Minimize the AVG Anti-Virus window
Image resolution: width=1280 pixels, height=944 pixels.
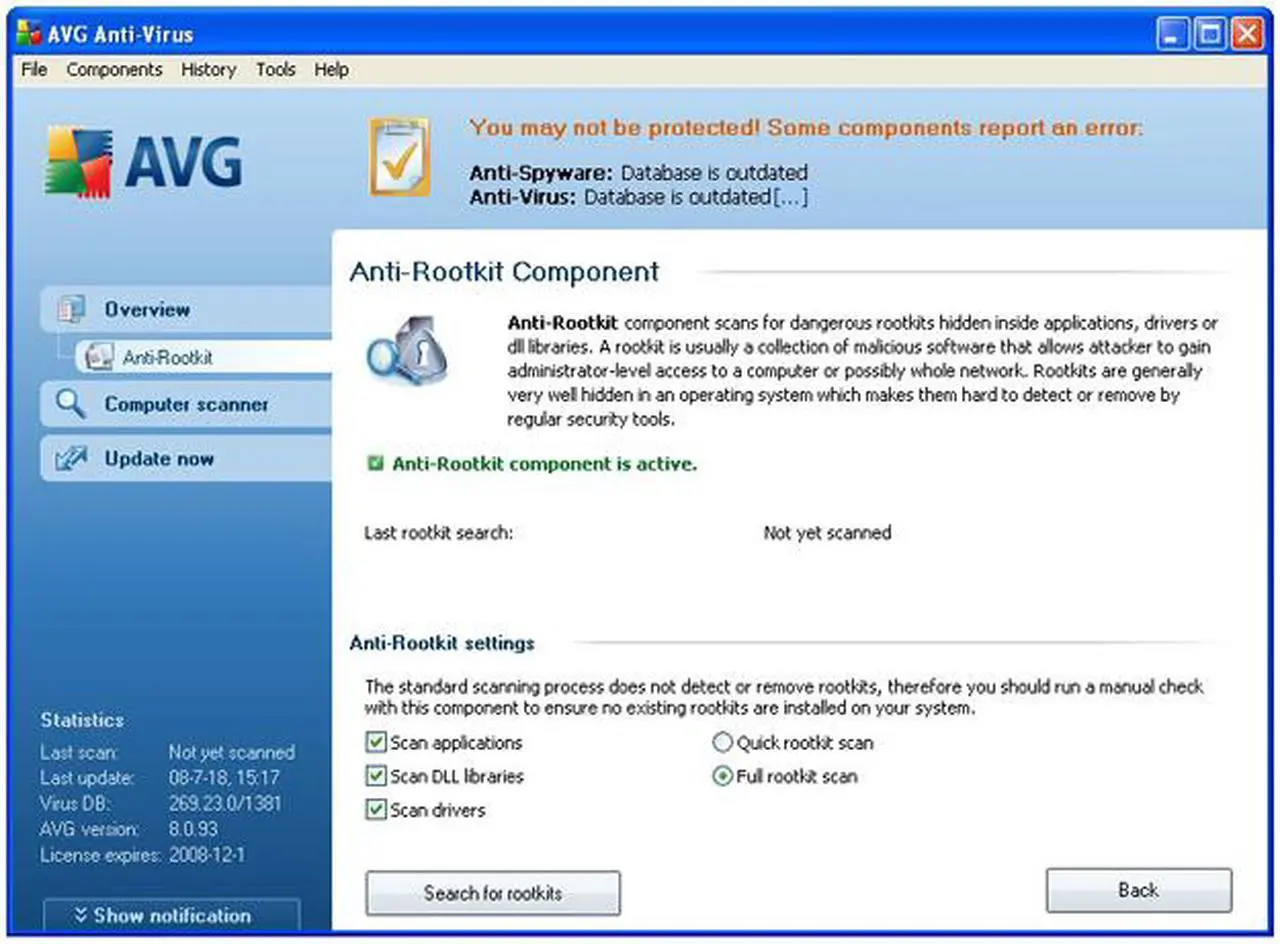1174,34
